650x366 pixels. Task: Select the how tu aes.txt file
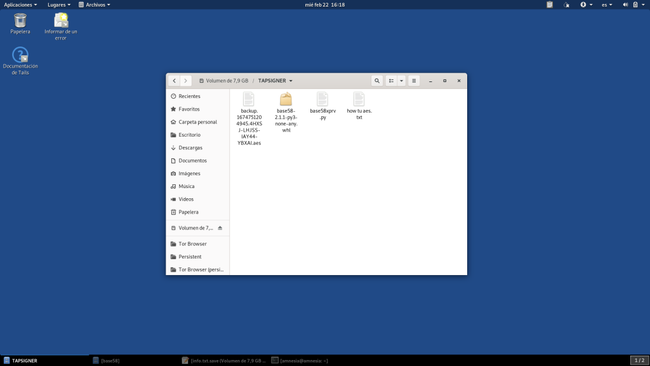point(359,106)
